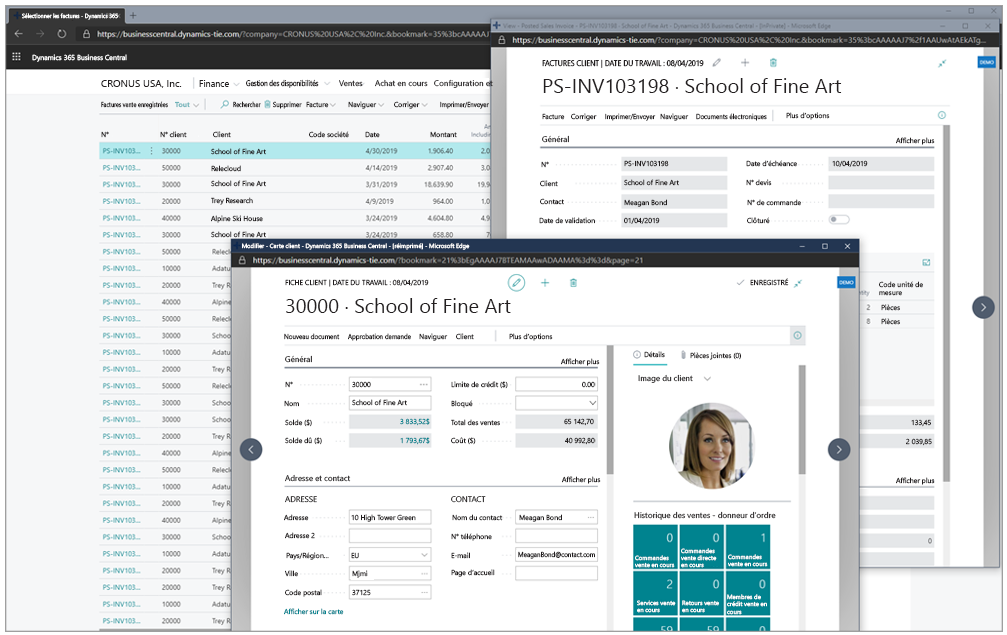
Task: Click the Solde dû value 1 793,67$
Action: (x=390, y=440)
